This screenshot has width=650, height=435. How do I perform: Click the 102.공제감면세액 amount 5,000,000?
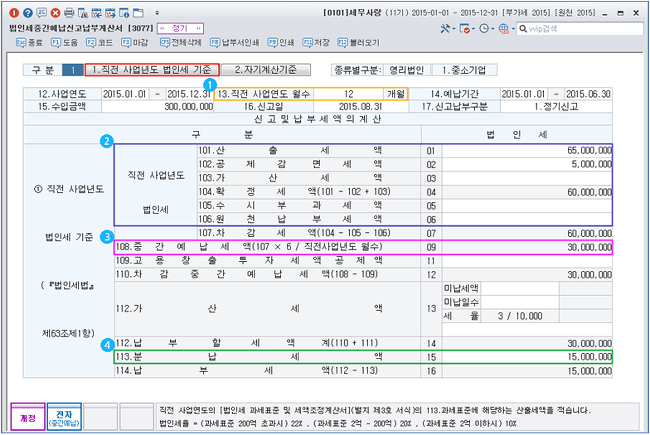(527, 165)
